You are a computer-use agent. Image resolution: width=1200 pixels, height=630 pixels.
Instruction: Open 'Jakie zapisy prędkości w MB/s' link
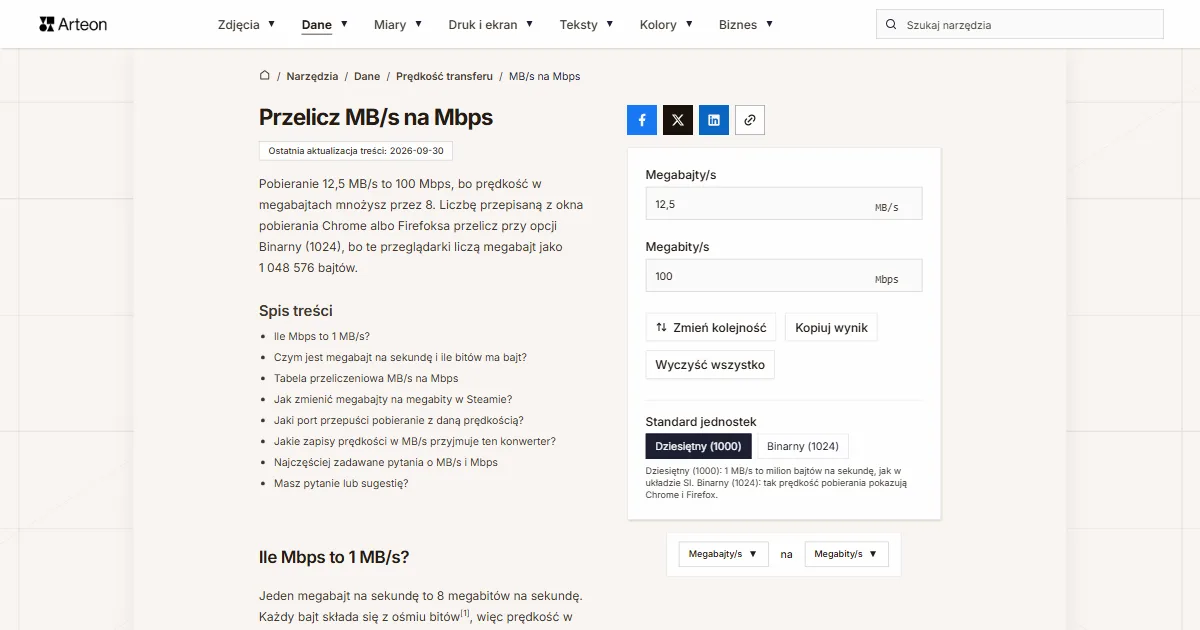pos(415,441)
